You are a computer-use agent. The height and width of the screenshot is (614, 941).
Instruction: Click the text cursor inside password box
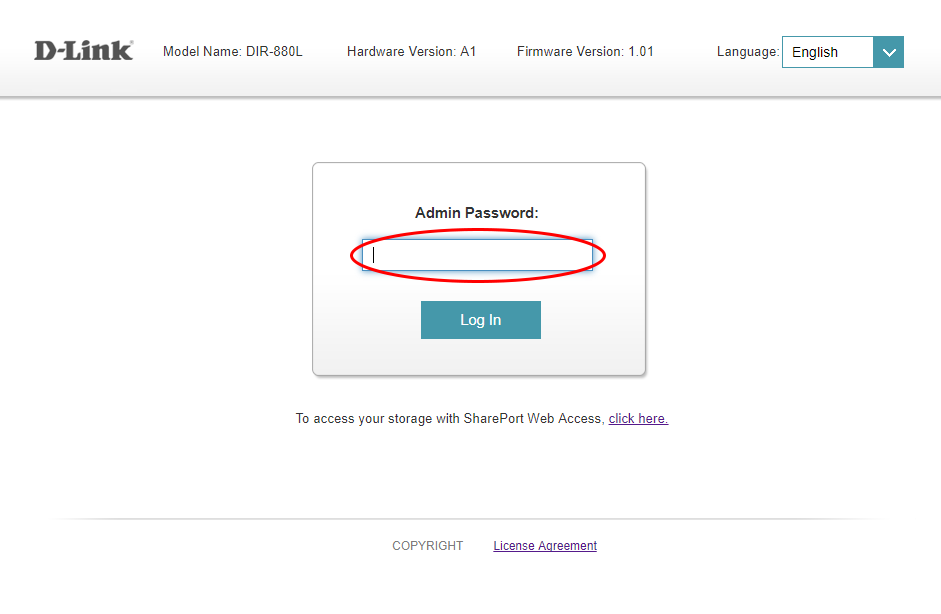click(373, 255)
